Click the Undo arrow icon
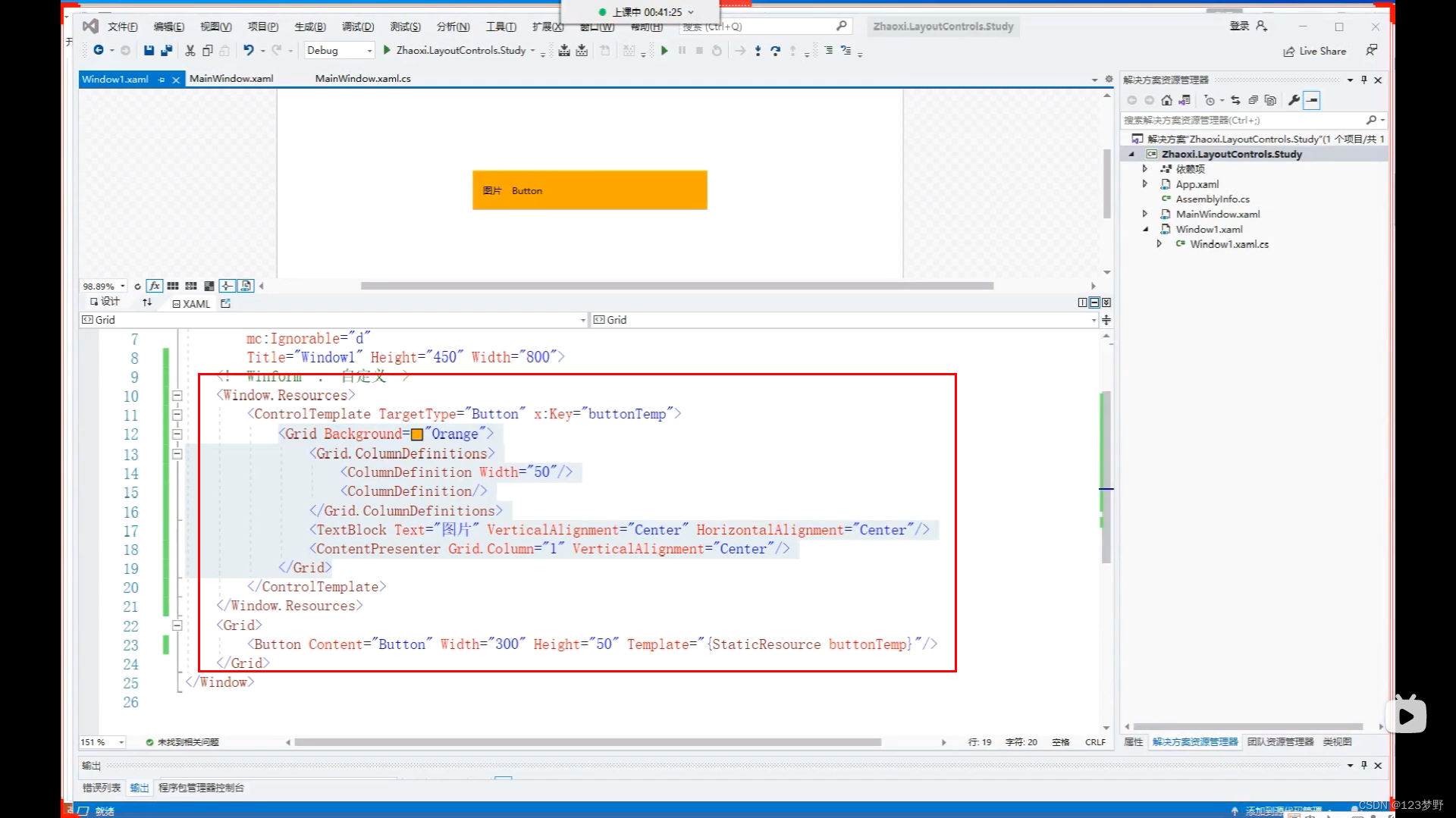Viewport: 1456px width, 818px height. (x=248, y=51)
